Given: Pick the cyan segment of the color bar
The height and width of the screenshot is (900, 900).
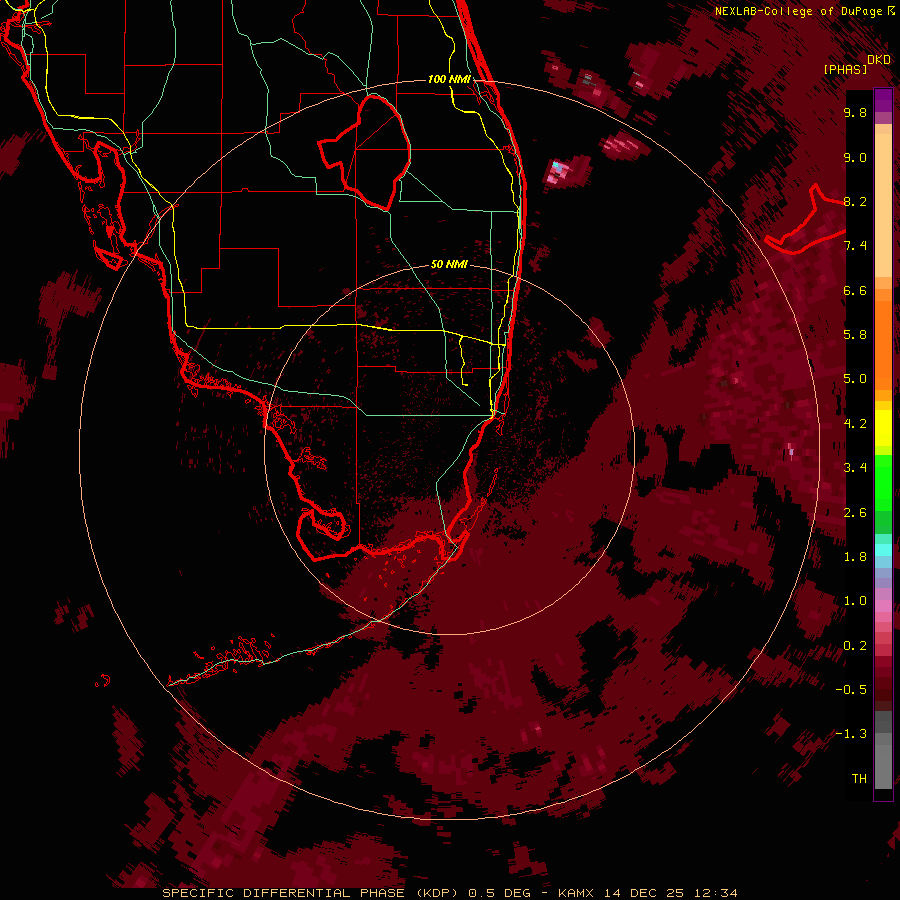Looking at the screenshot, I should (883, 549).
